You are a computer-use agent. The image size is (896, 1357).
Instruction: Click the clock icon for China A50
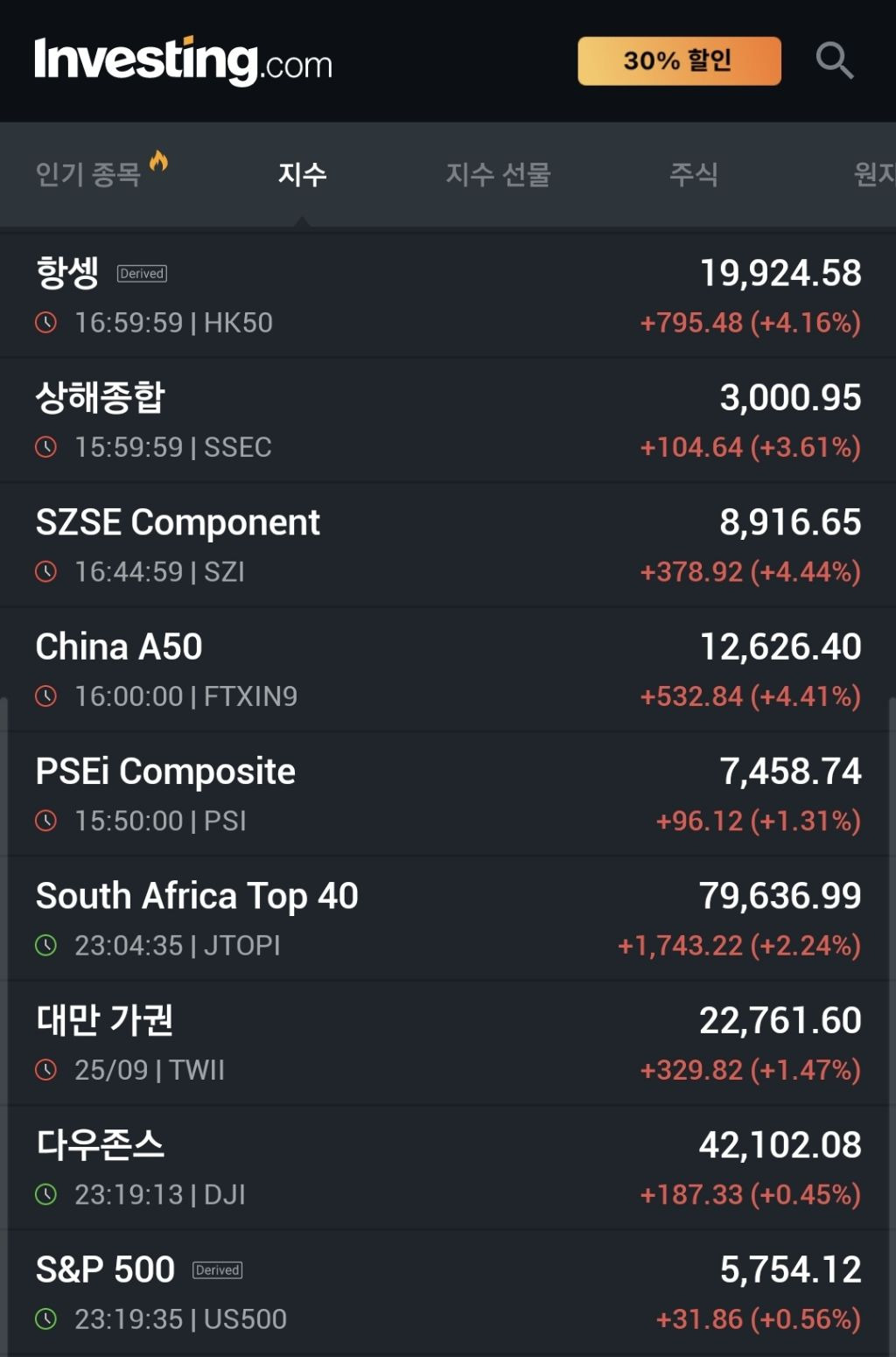(45, 696)
